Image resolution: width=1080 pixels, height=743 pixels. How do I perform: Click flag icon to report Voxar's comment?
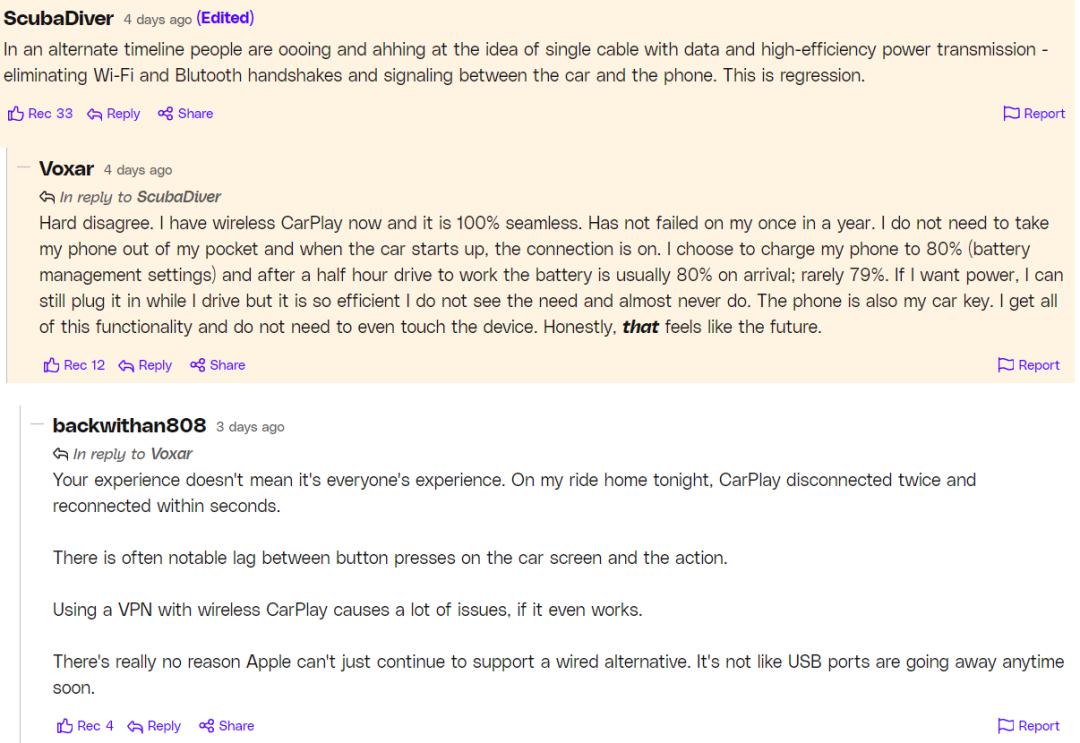(1006, 365)
